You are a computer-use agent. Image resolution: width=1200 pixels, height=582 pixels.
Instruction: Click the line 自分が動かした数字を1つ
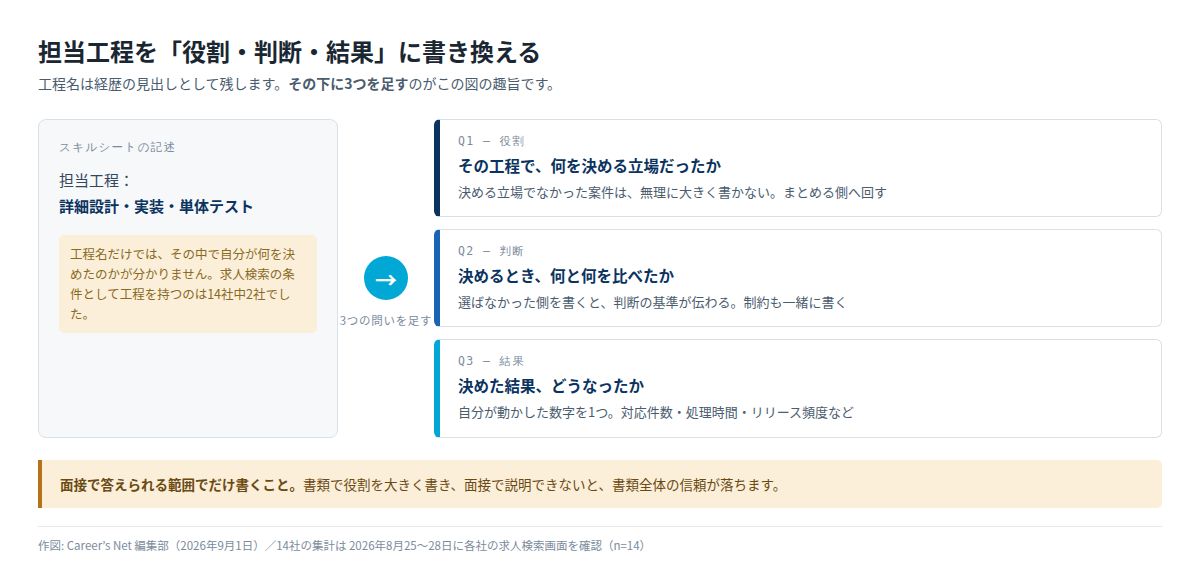(x=656, y=412)
